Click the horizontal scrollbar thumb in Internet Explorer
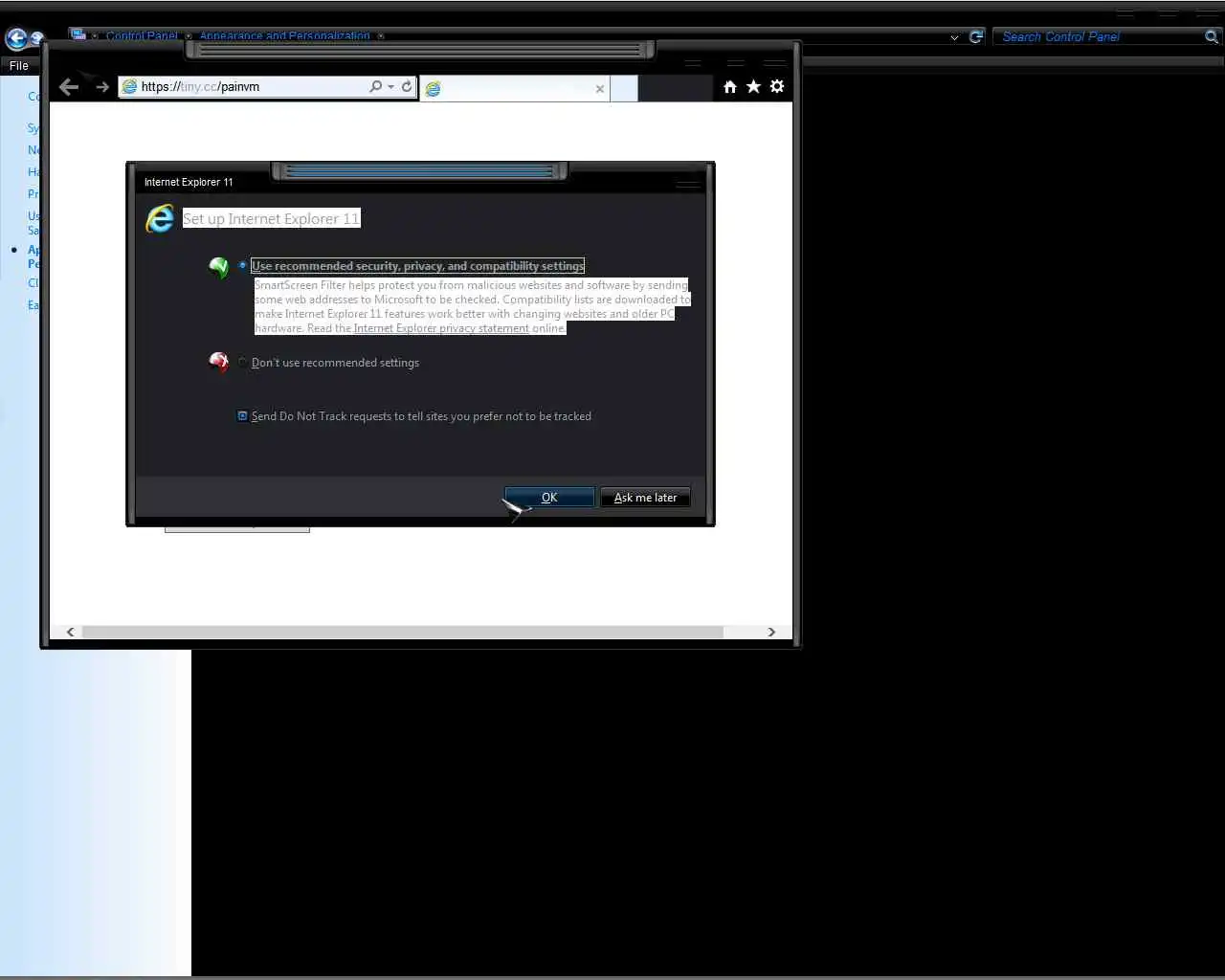1225x980 pixels. (x=402, y=632)
